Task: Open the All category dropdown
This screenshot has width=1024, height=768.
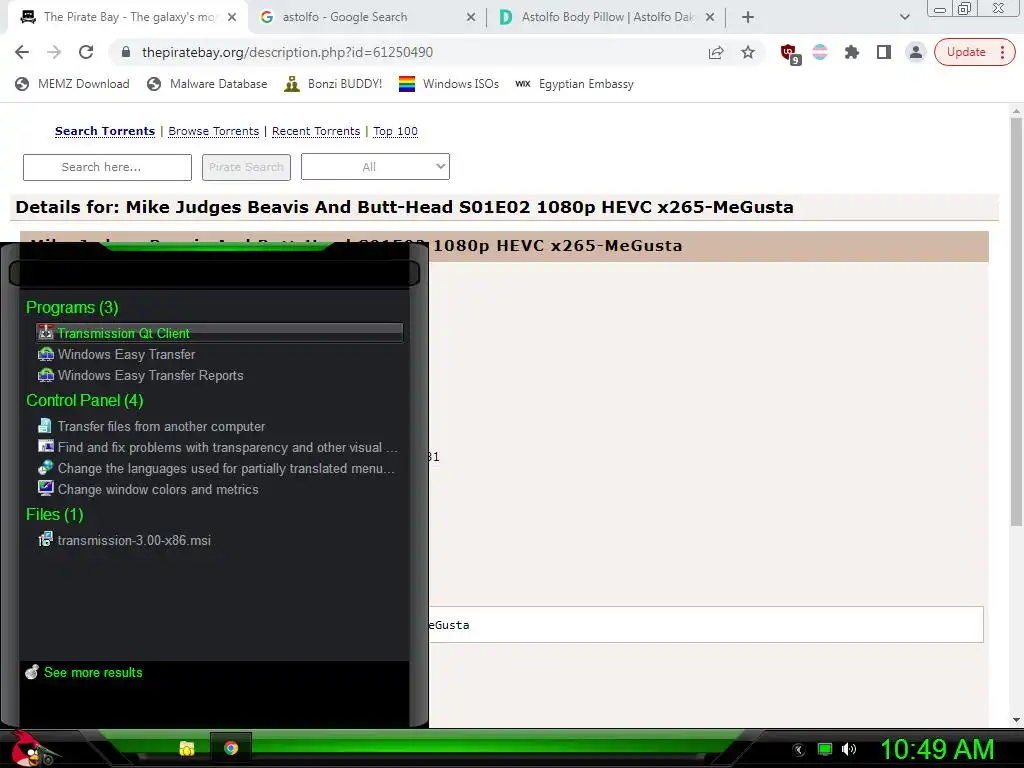Action: [x=375, y=167]
